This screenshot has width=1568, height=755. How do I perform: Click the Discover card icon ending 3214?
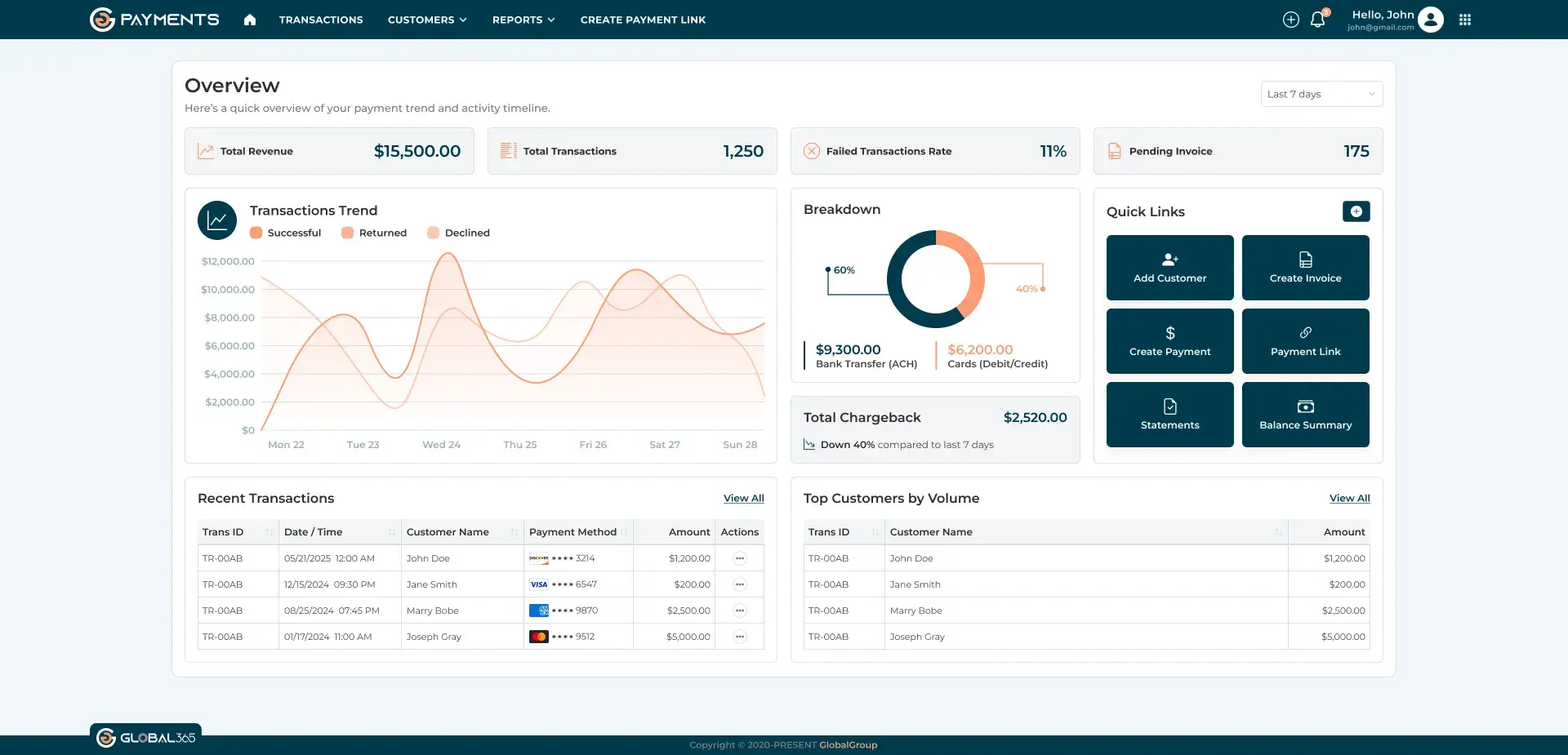[x=538, y=558]
